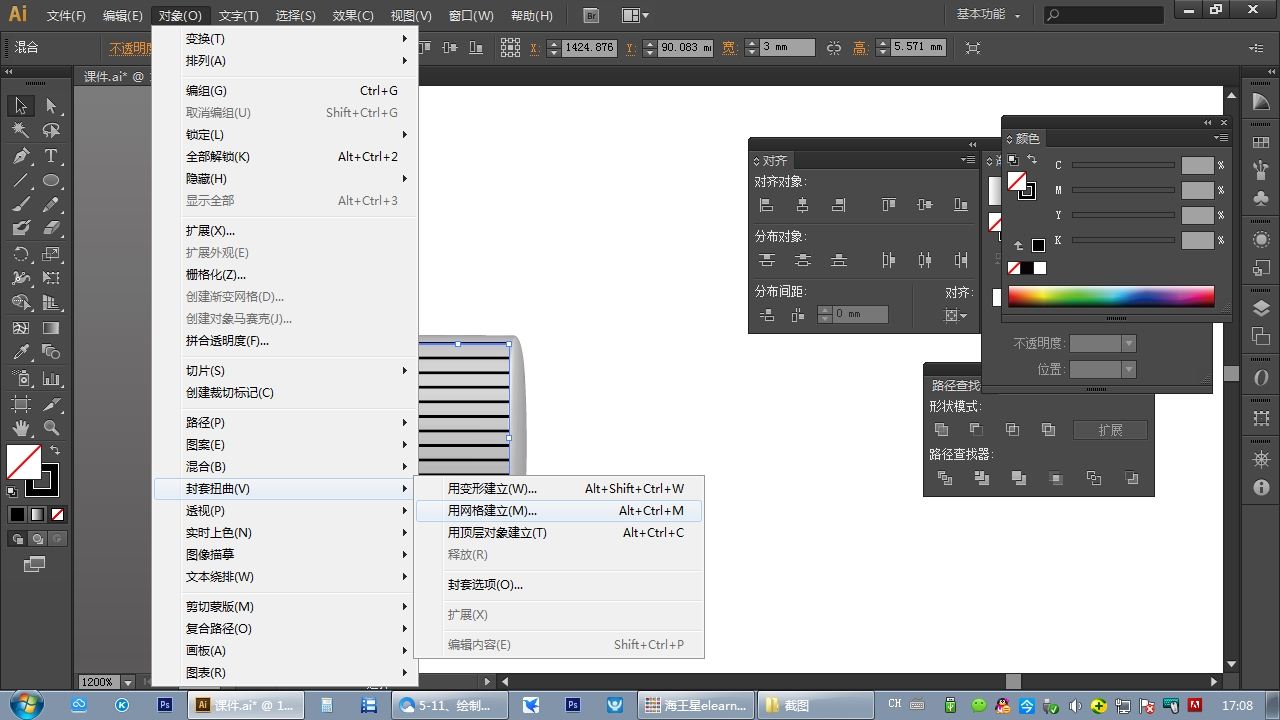
Task: Select the Artboard tool
Action: click(21, 404)
